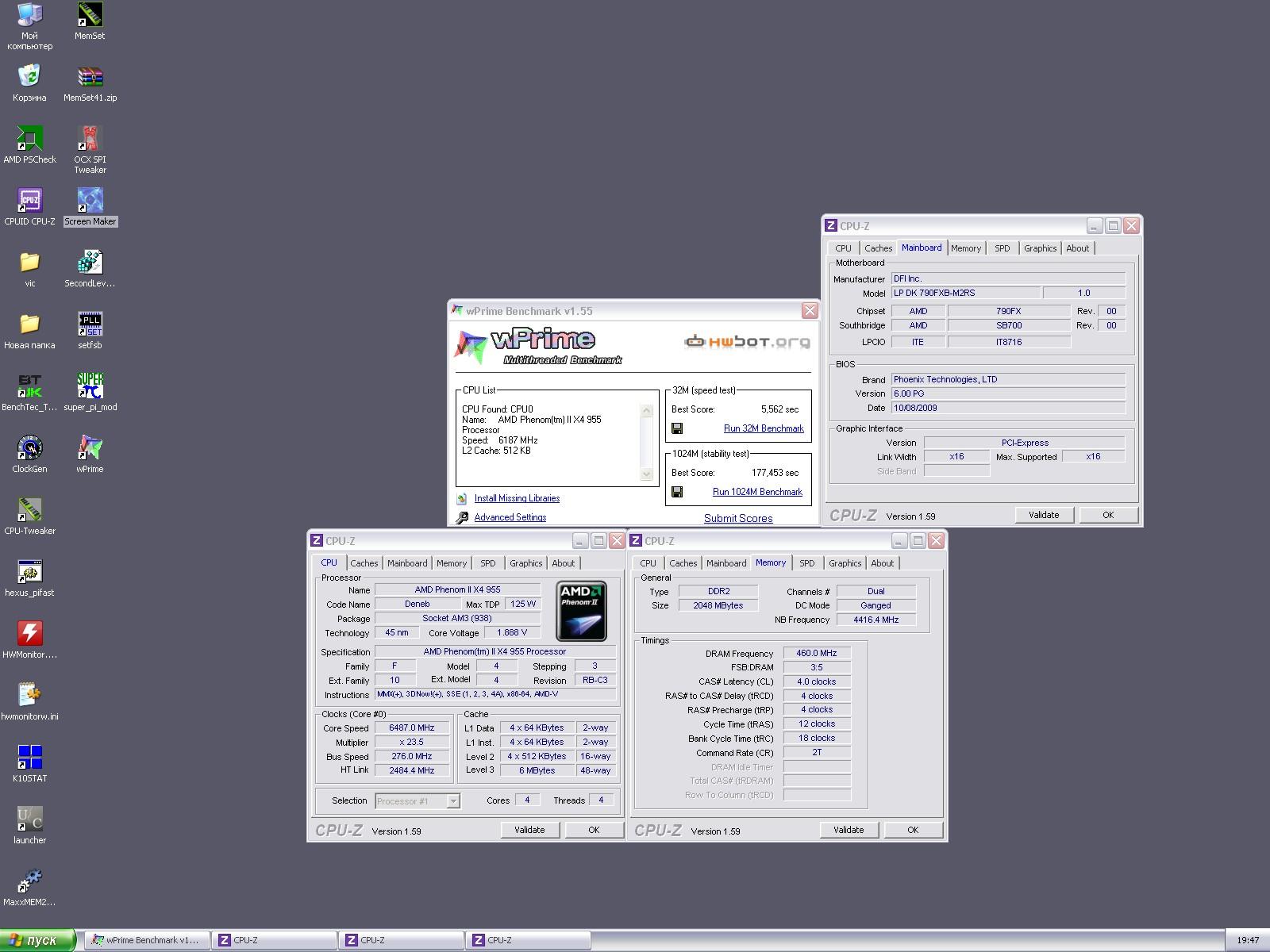Click the hwbot.org logo in wPrime

(748, 342)
